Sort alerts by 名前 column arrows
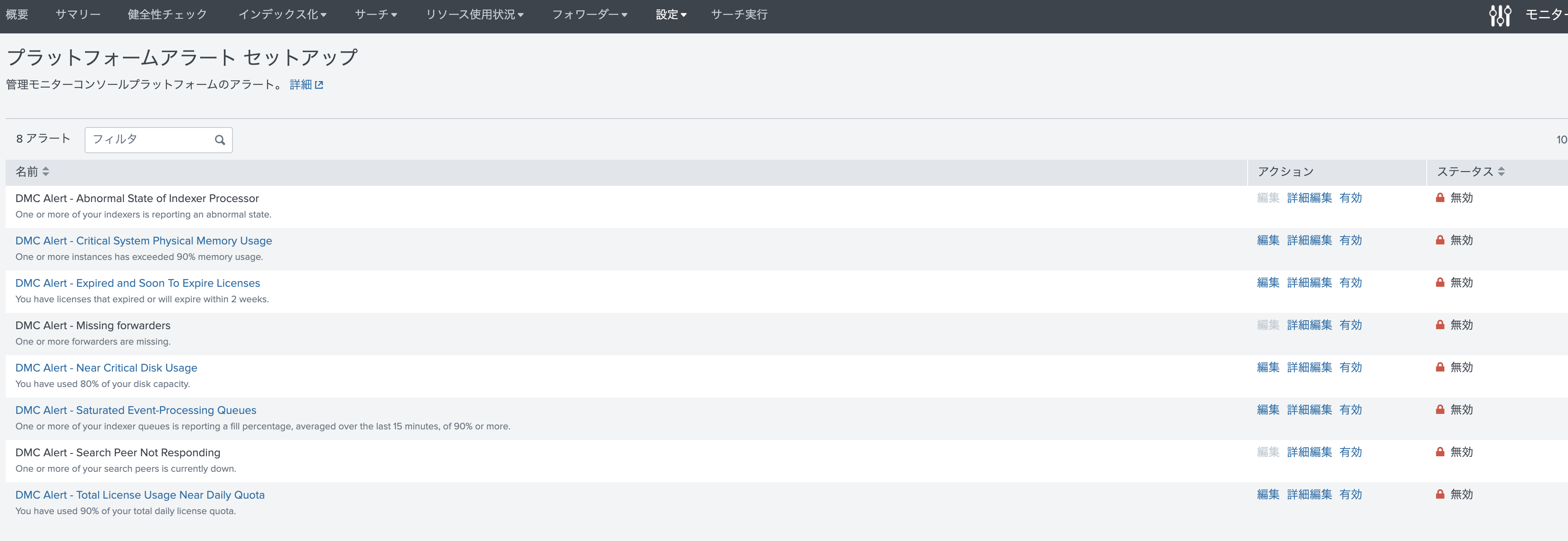The width and height of the screenshot is (1568, 541). pyautogui.click(x=46, y=172)
